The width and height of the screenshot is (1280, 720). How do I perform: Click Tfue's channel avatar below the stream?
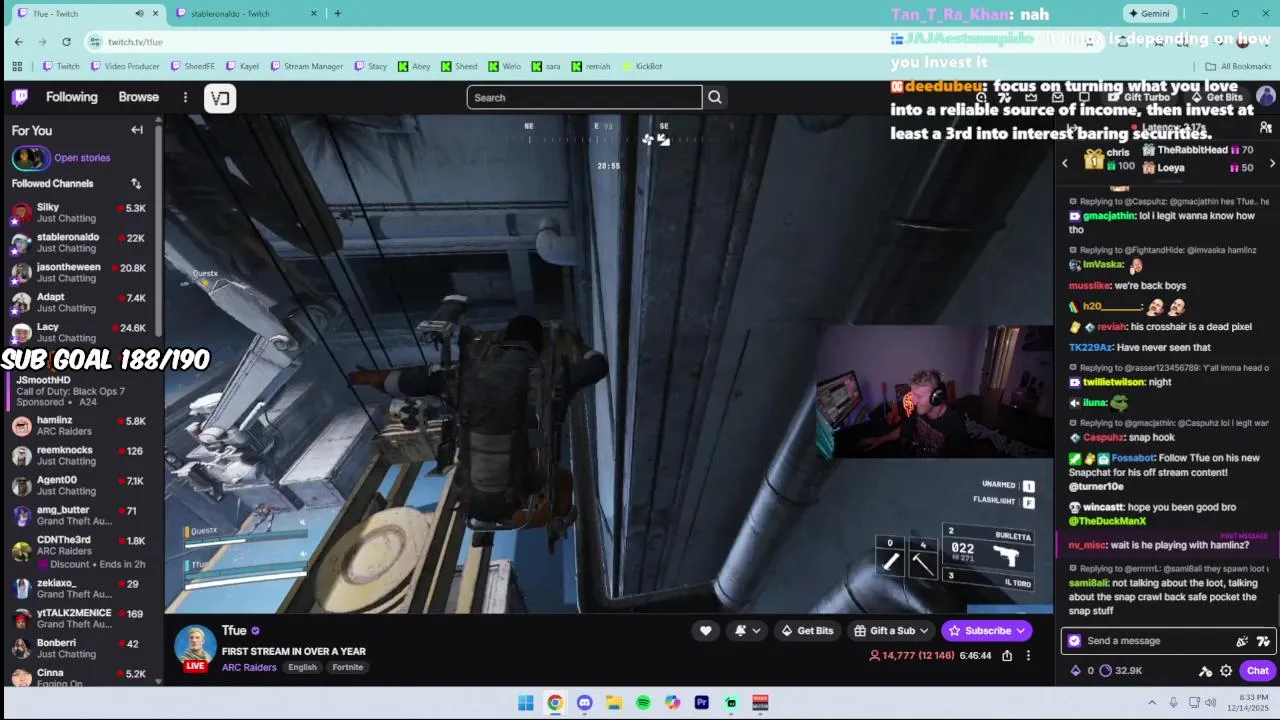(x=195, y=647)
